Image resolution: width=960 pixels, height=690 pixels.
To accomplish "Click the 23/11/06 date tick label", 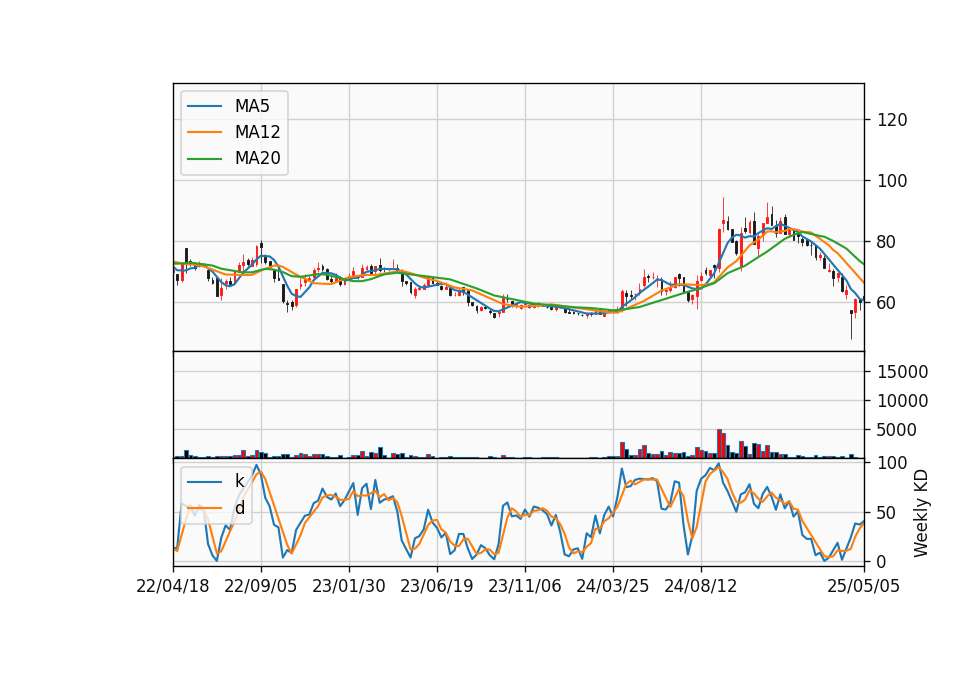I will pos(525,586).
